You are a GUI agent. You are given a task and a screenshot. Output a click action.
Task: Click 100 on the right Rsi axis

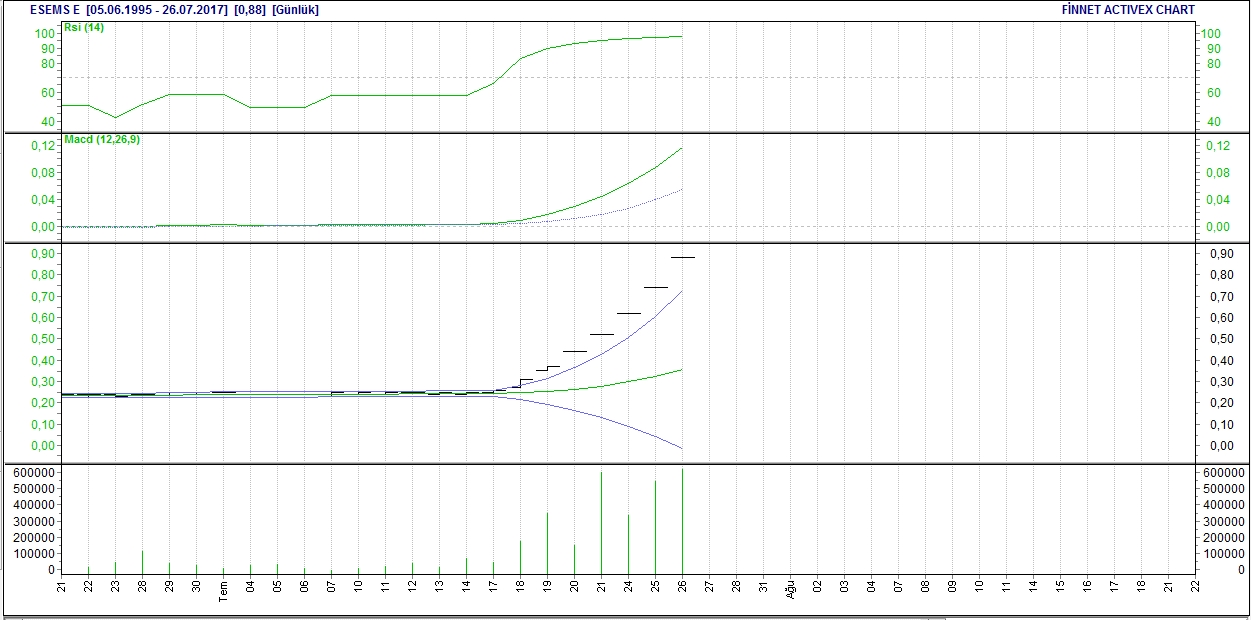1210,34
